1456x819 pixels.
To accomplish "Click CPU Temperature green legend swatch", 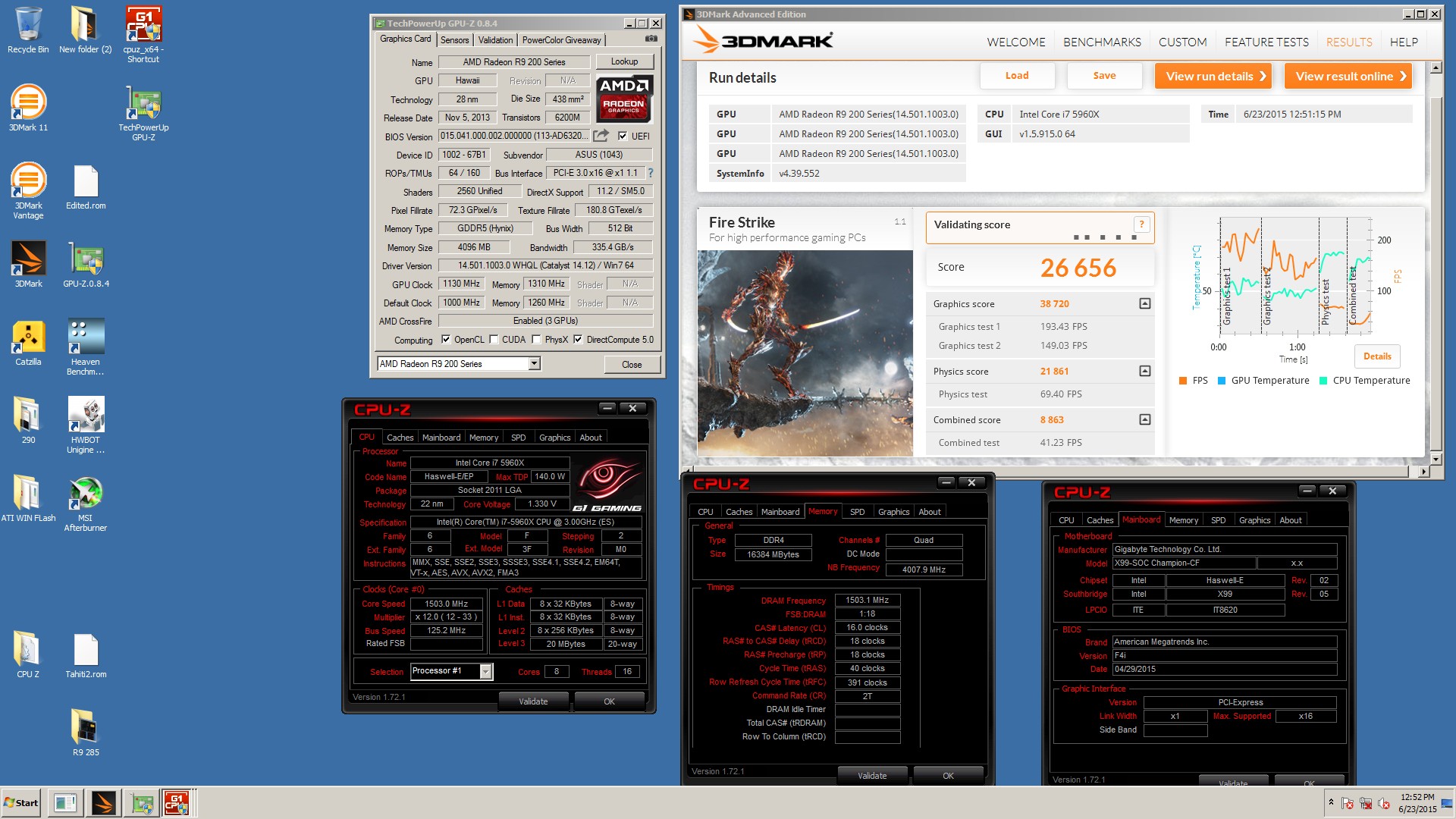I will coord(1323,381).
